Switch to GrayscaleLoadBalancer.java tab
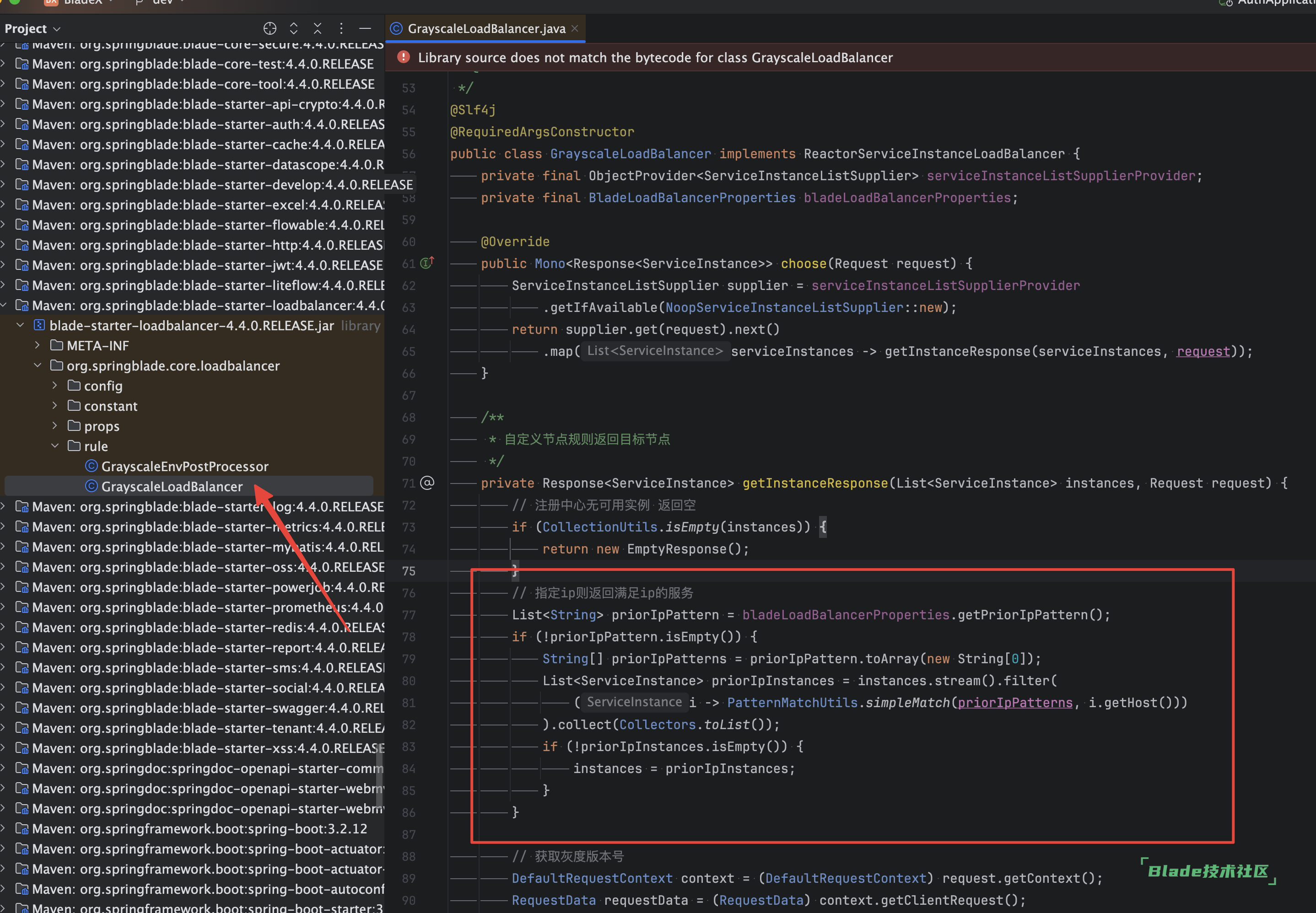Viewport: 1316px width, 913px height. tap(486, 29)
